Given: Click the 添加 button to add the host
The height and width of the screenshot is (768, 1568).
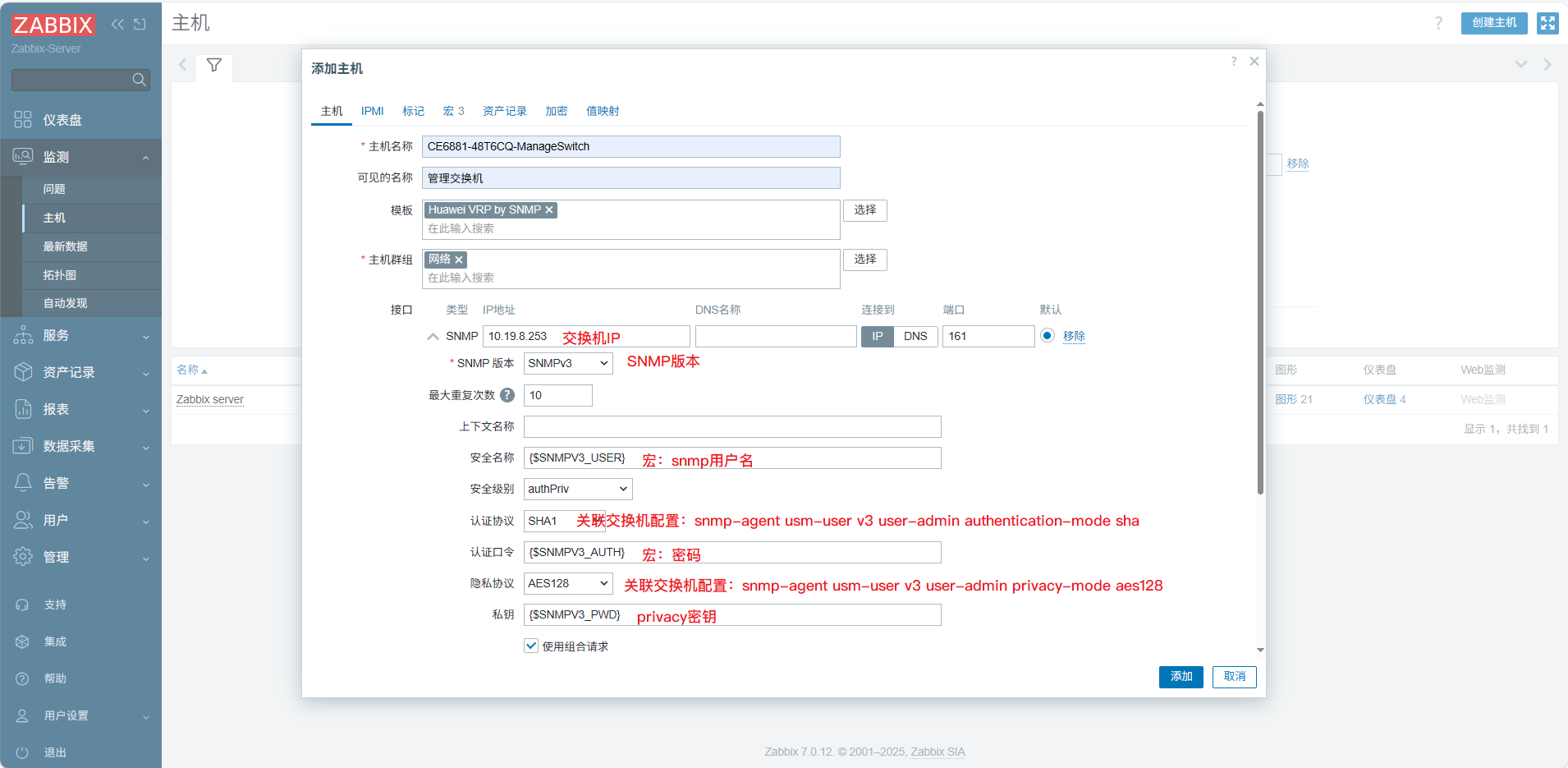Looking at the screenshot, I should pyautogui.click(x=1181, y=677).
